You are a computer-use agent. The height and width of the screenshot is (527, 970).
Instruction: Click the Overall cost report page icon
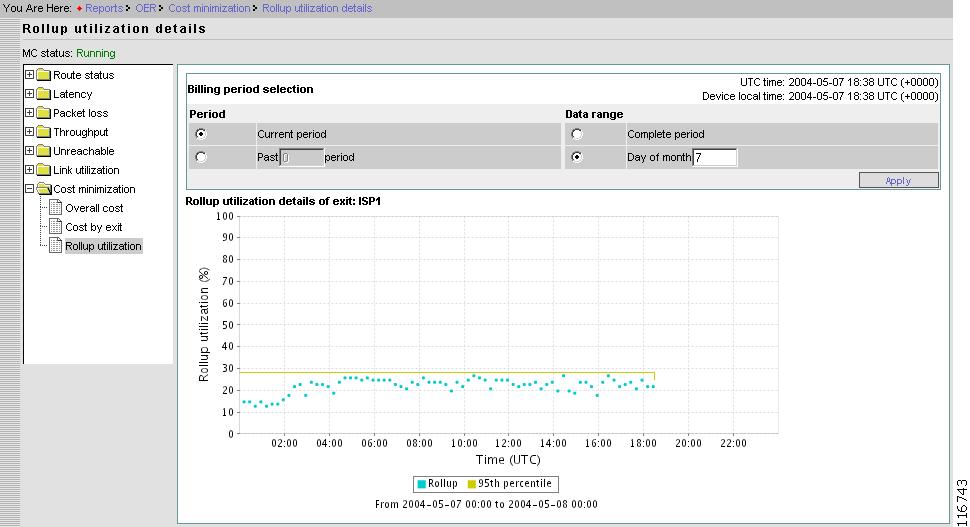pyautogui.click(x=56, y=208)
